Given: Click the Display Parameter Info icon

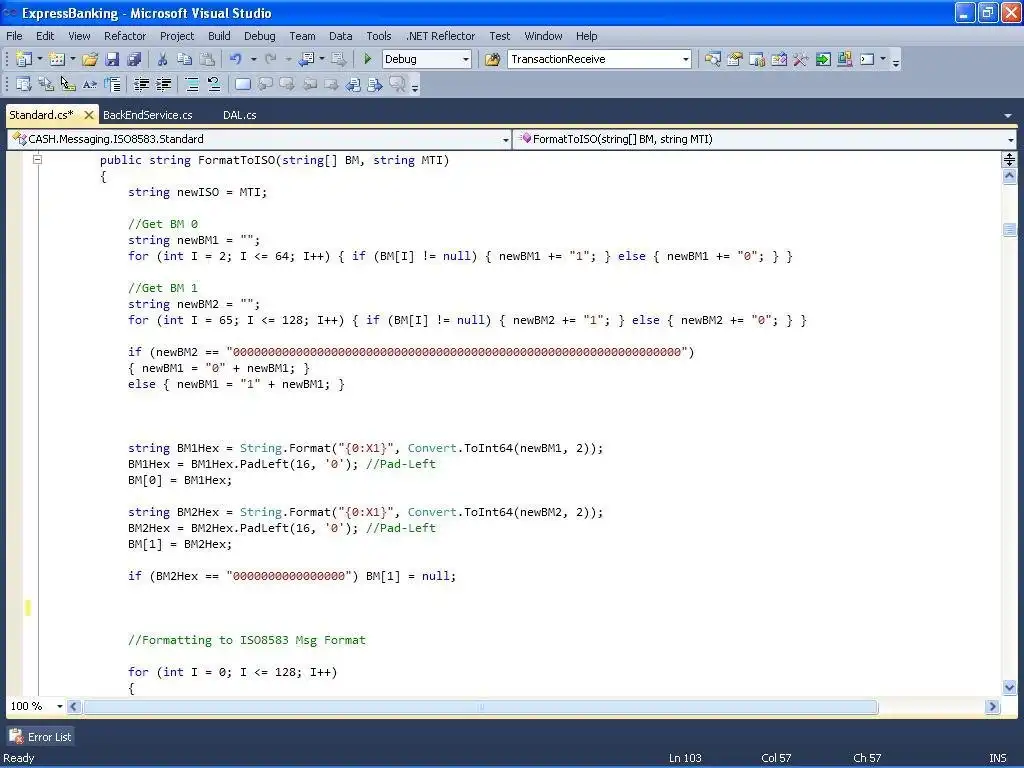Looking at the screenshot, I should 46,84.
